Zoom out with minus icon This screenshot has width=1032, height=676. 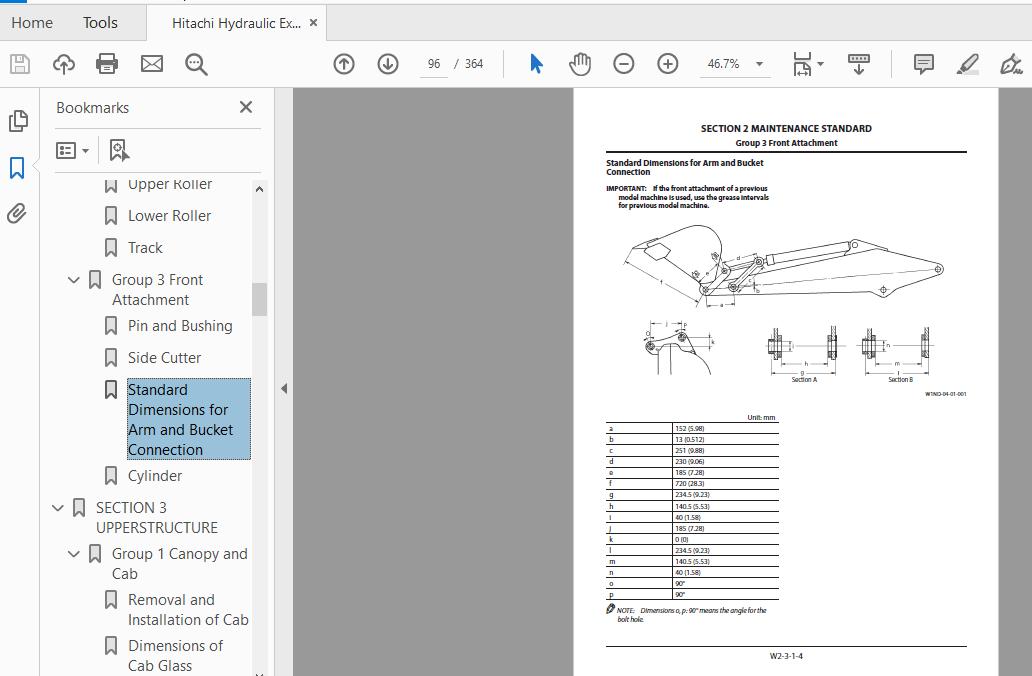[623, 64]
